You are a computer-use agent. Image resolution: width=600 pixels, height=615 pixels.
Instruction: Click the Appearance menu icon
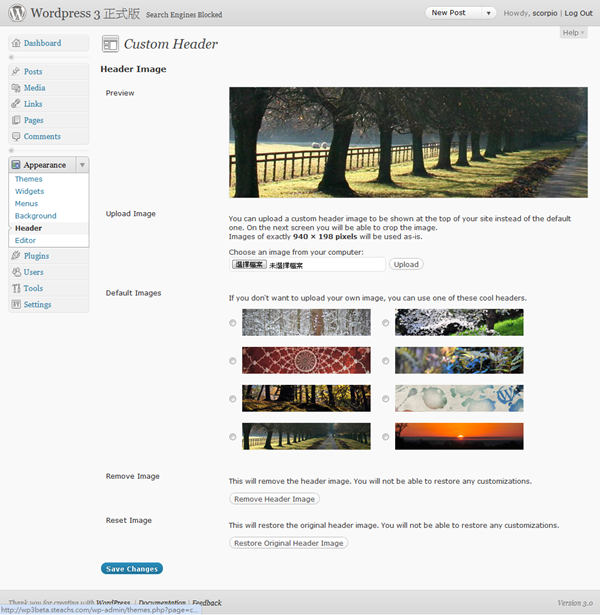pos(16,165)
